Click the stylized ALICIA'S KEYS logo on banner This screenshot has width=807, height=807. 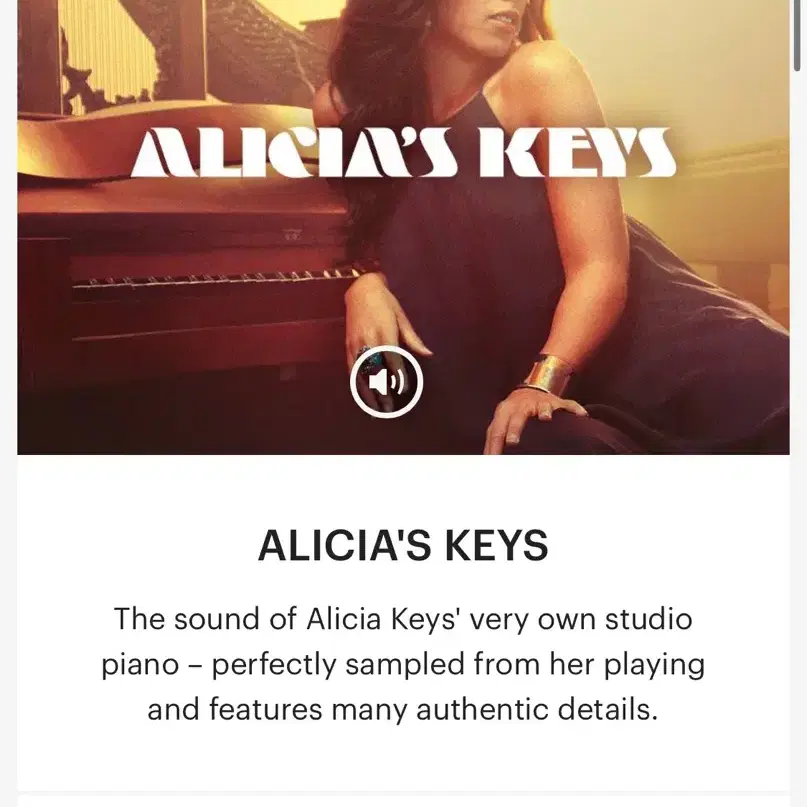(x=402, y=152)
